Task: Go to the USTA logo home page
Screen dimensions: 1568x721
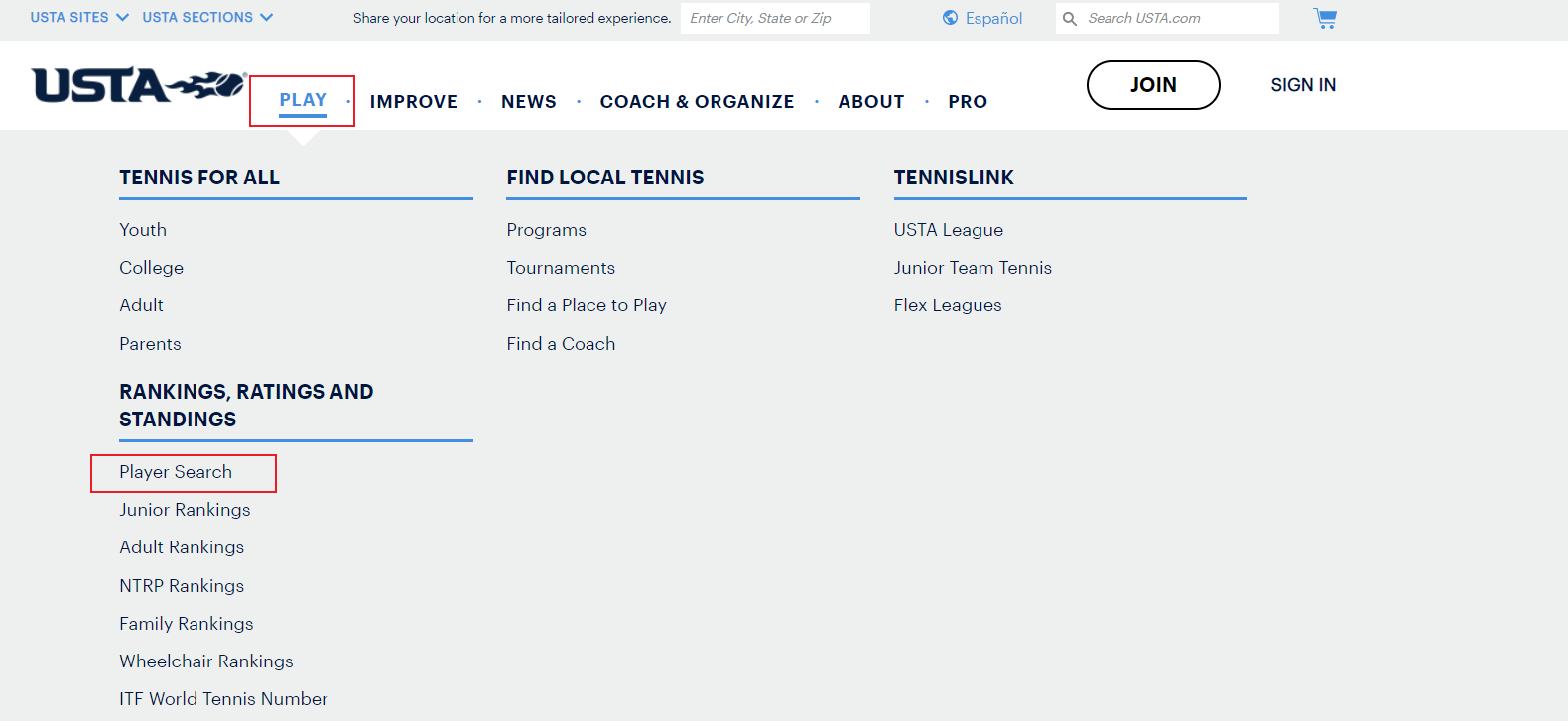Action: click(x=139, y=86)
